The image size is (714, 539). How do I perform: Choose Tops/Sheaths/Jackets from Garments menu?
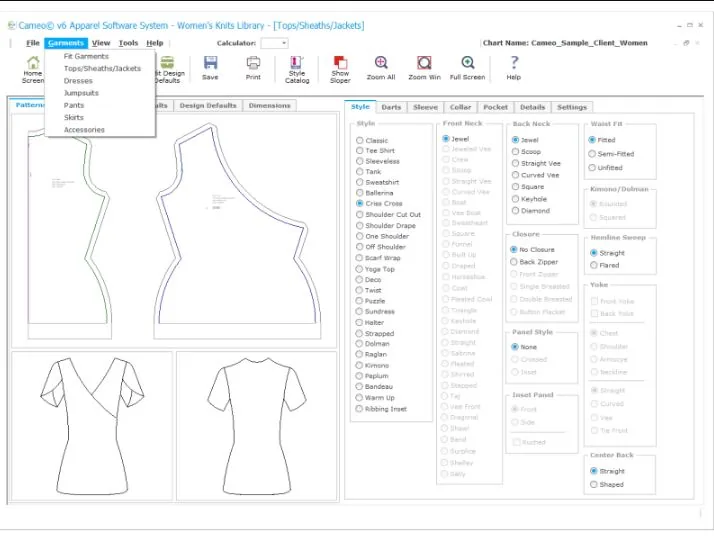tap(102, 68)
